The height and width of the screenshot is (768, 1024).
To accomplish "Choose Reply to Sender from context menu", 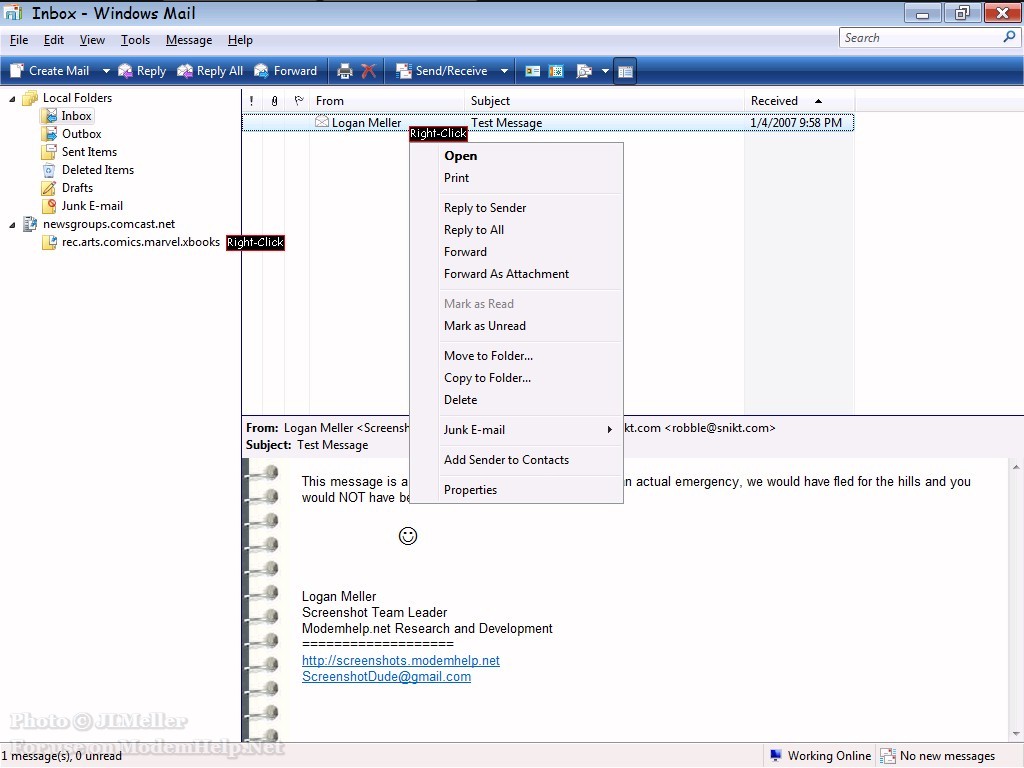I will (516, 208).
